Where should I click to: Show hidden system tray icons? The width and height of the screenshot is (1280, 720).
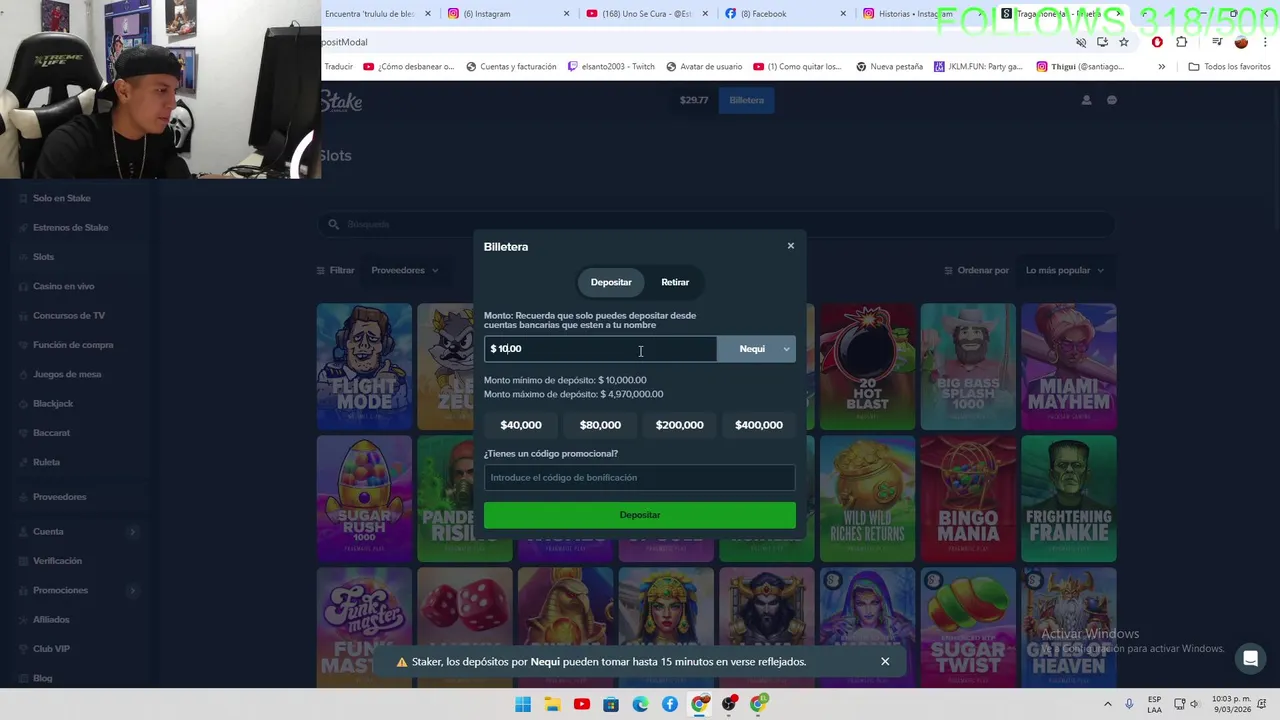point(1107,704)
